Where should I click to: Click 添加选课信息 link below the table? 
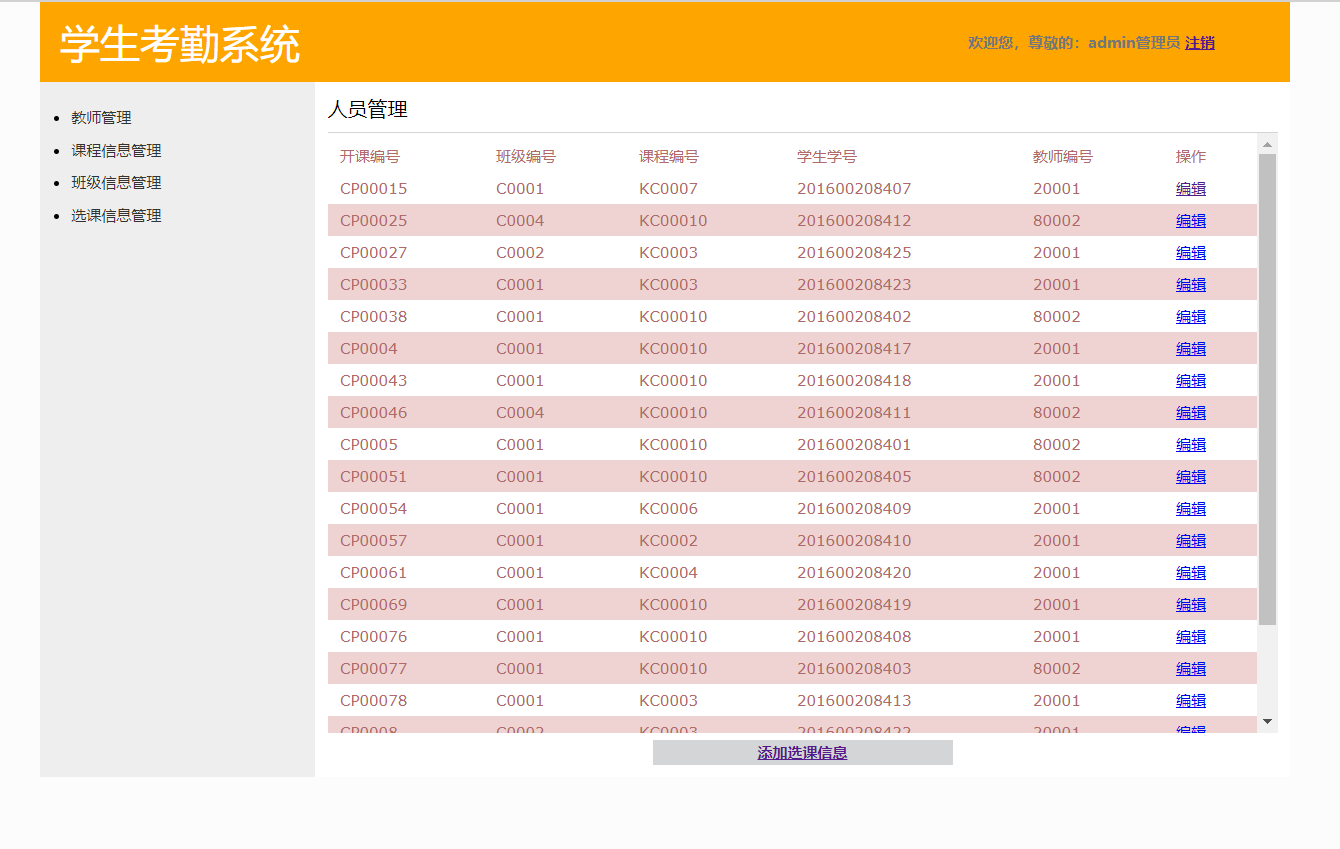click(802, 753)
